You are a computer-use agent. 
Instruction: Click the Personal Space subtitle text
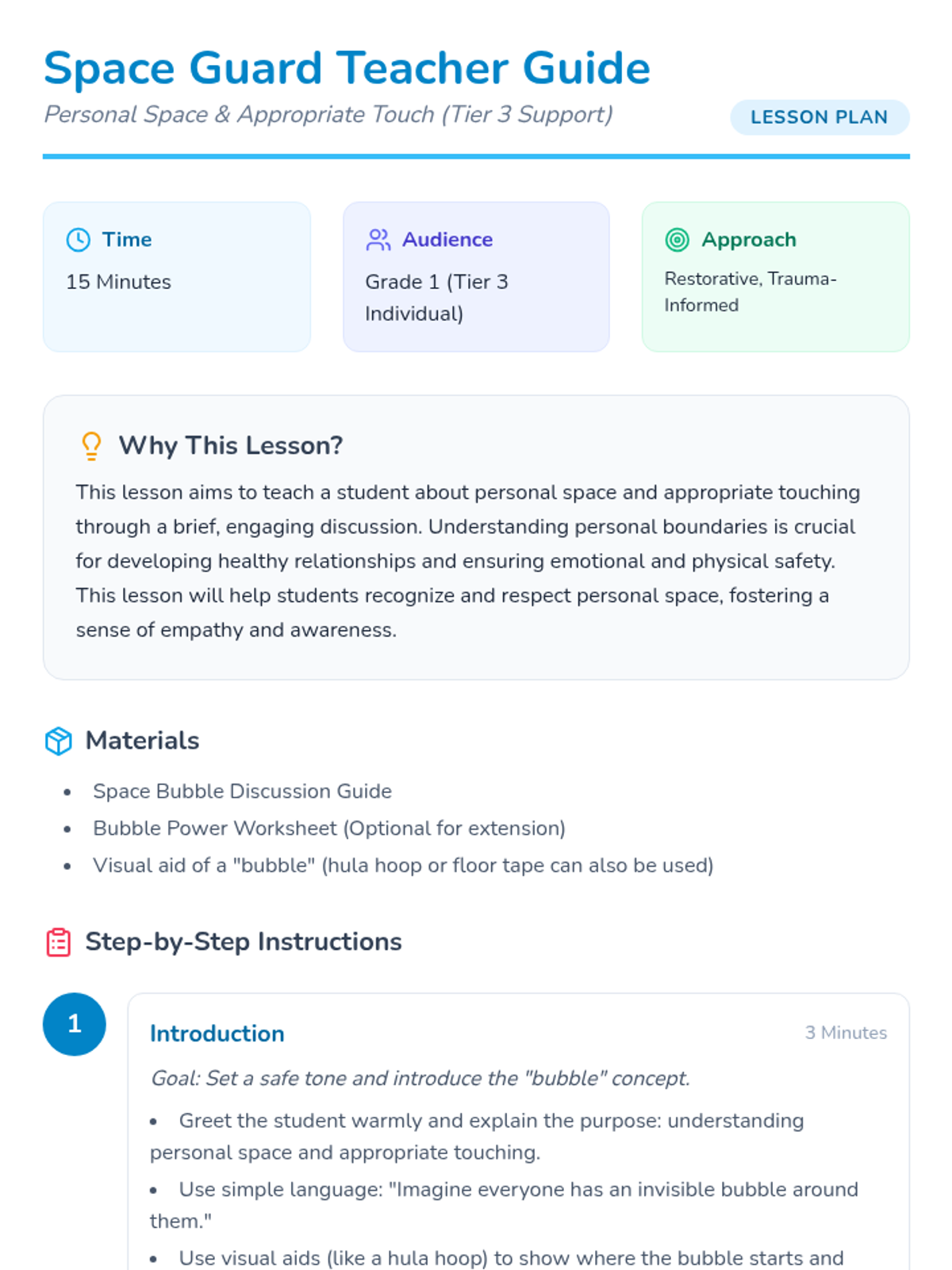click(328, 115)
